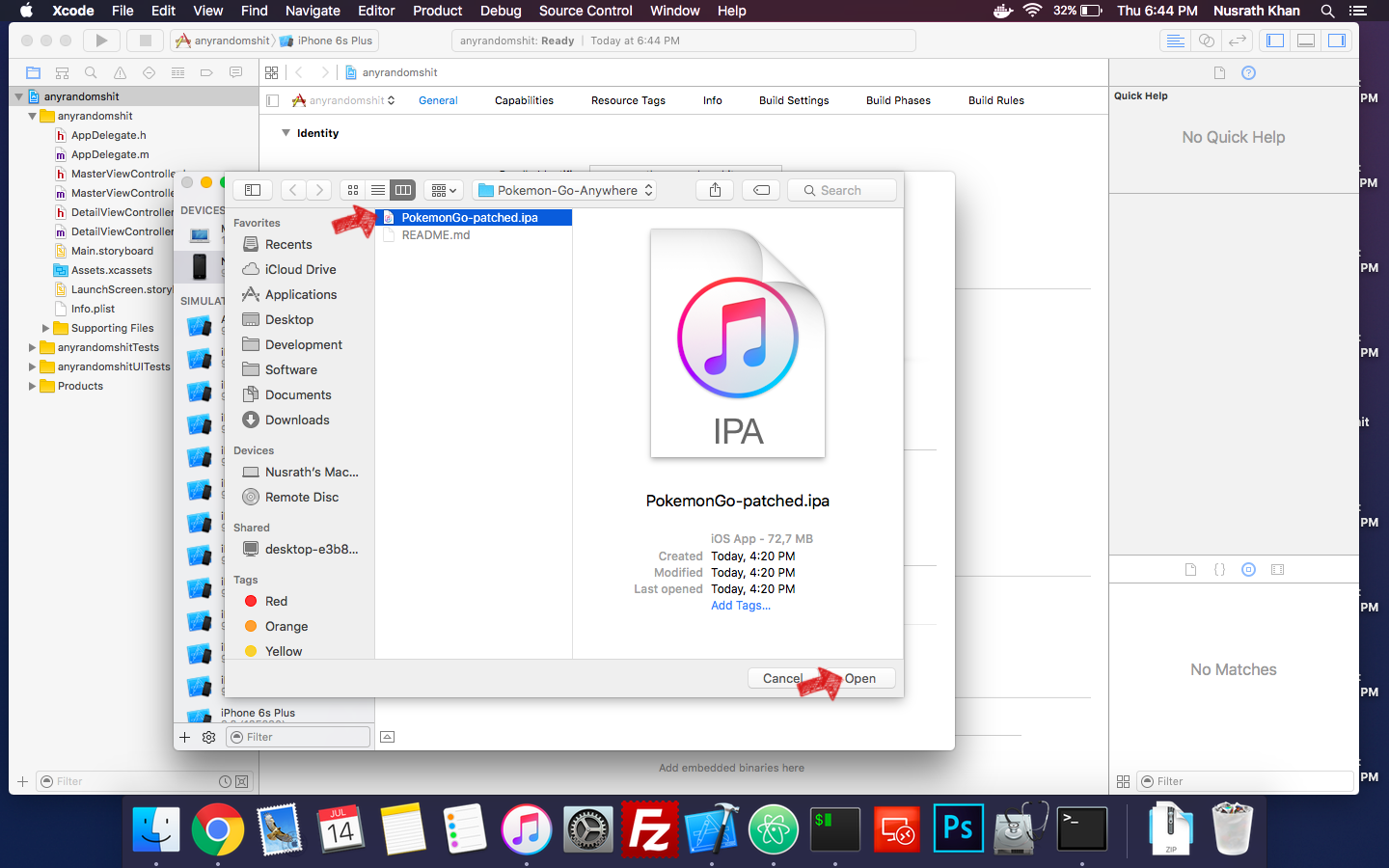This screenshot has width=1389, height=868.
Task: Select the Red tag in sidebar
Action: [276, 601]
